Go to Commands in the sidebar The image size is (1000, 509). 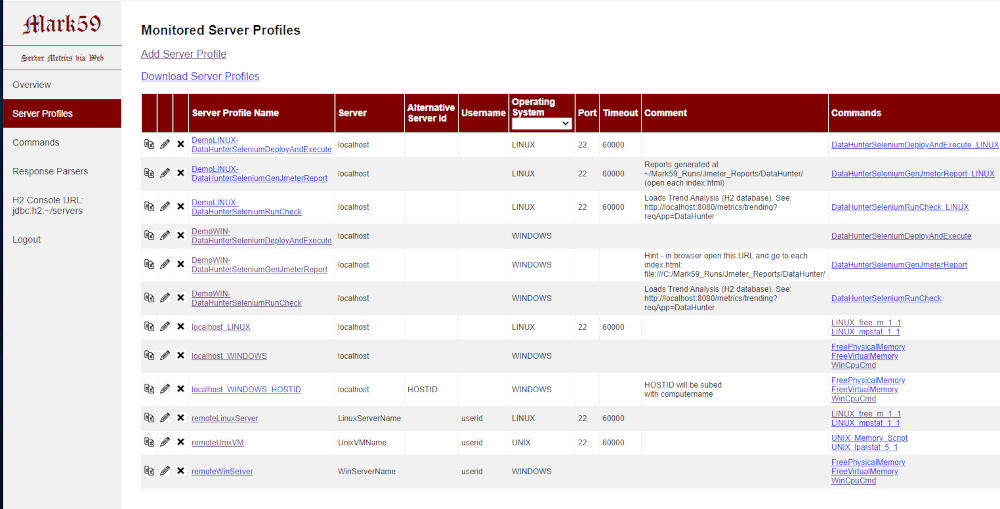coord(36,143)
